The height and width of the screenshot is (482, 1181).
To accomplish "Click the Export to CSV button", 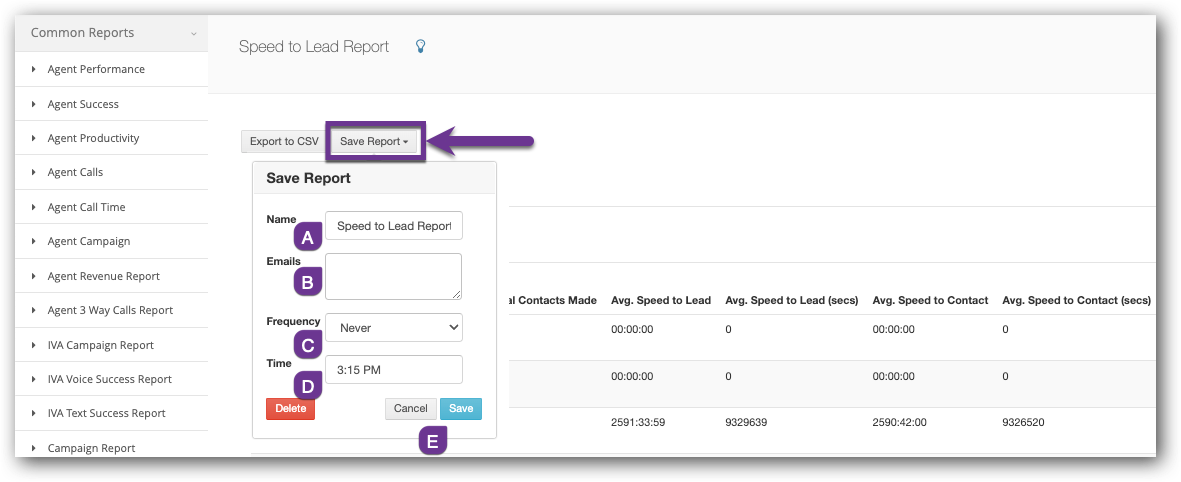I will click(x=284, y=142).
